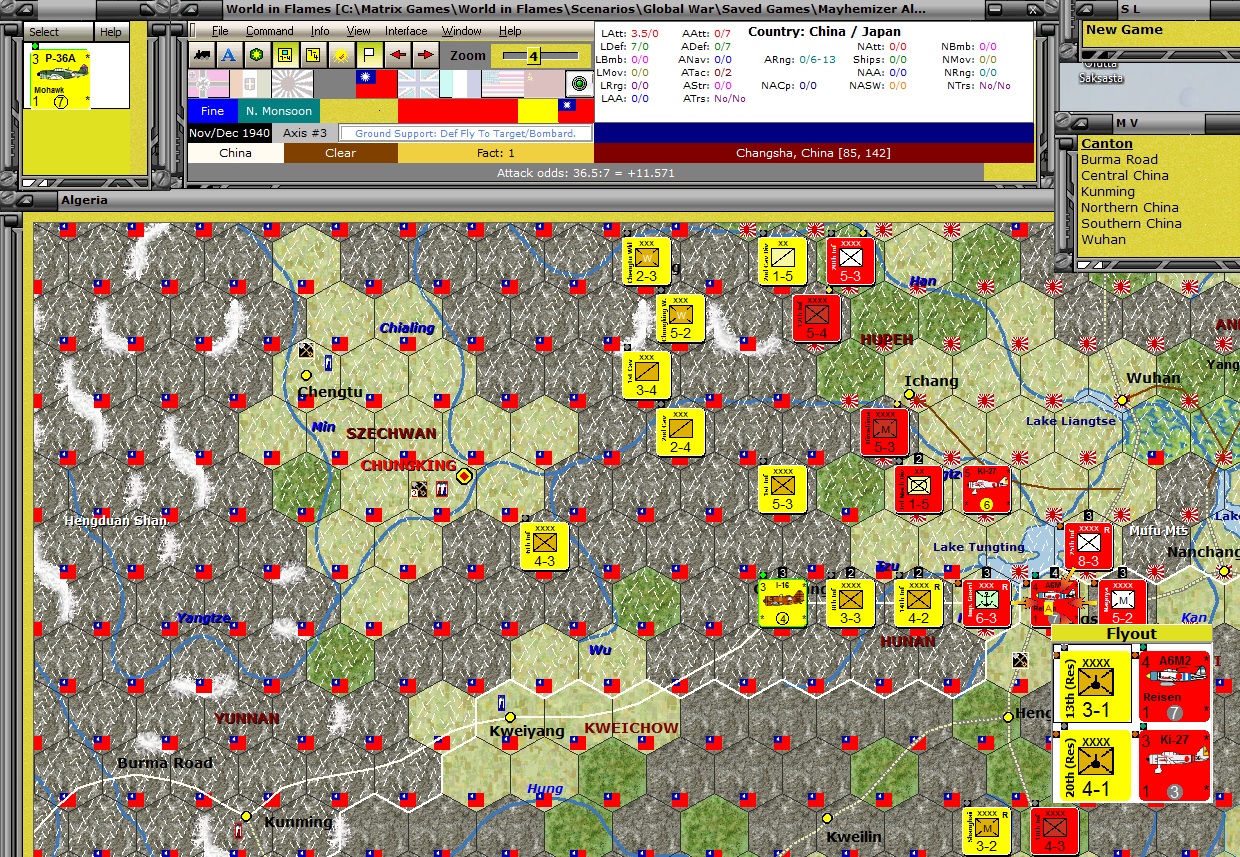Click the red right arrow toolbar button
Viewport: 1240px width, 857px height.
425,55
